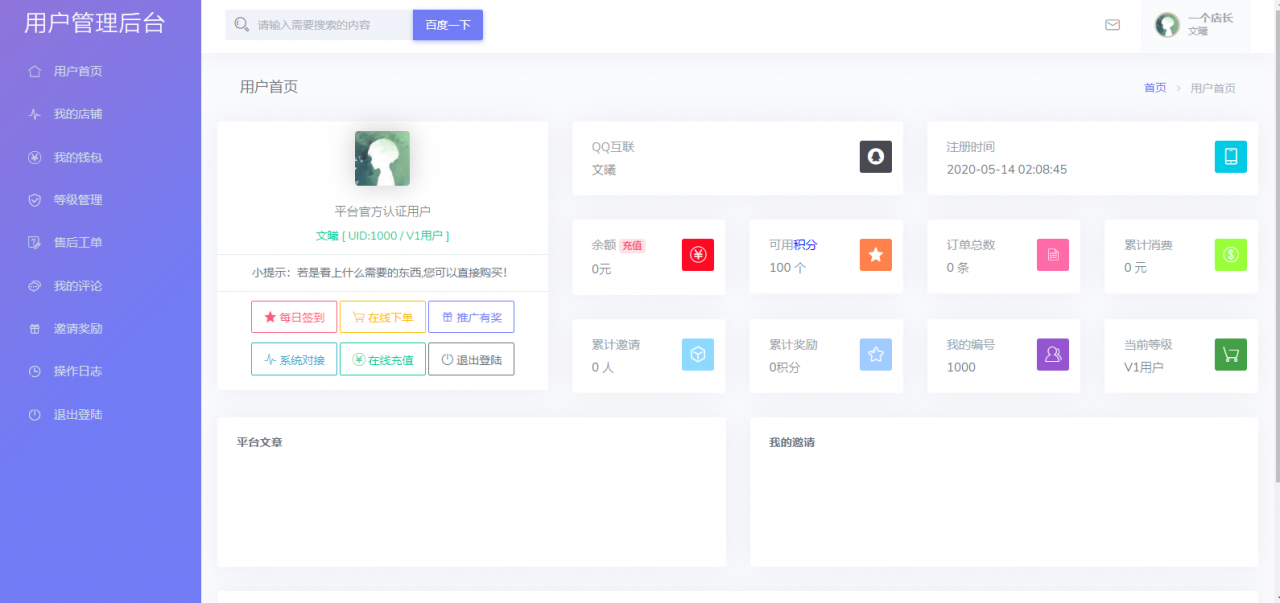The image size is (1280, 603).
Task: Click the orange star icon beside 可用积分
Action: pyautogui.click(x=875, y=256)
